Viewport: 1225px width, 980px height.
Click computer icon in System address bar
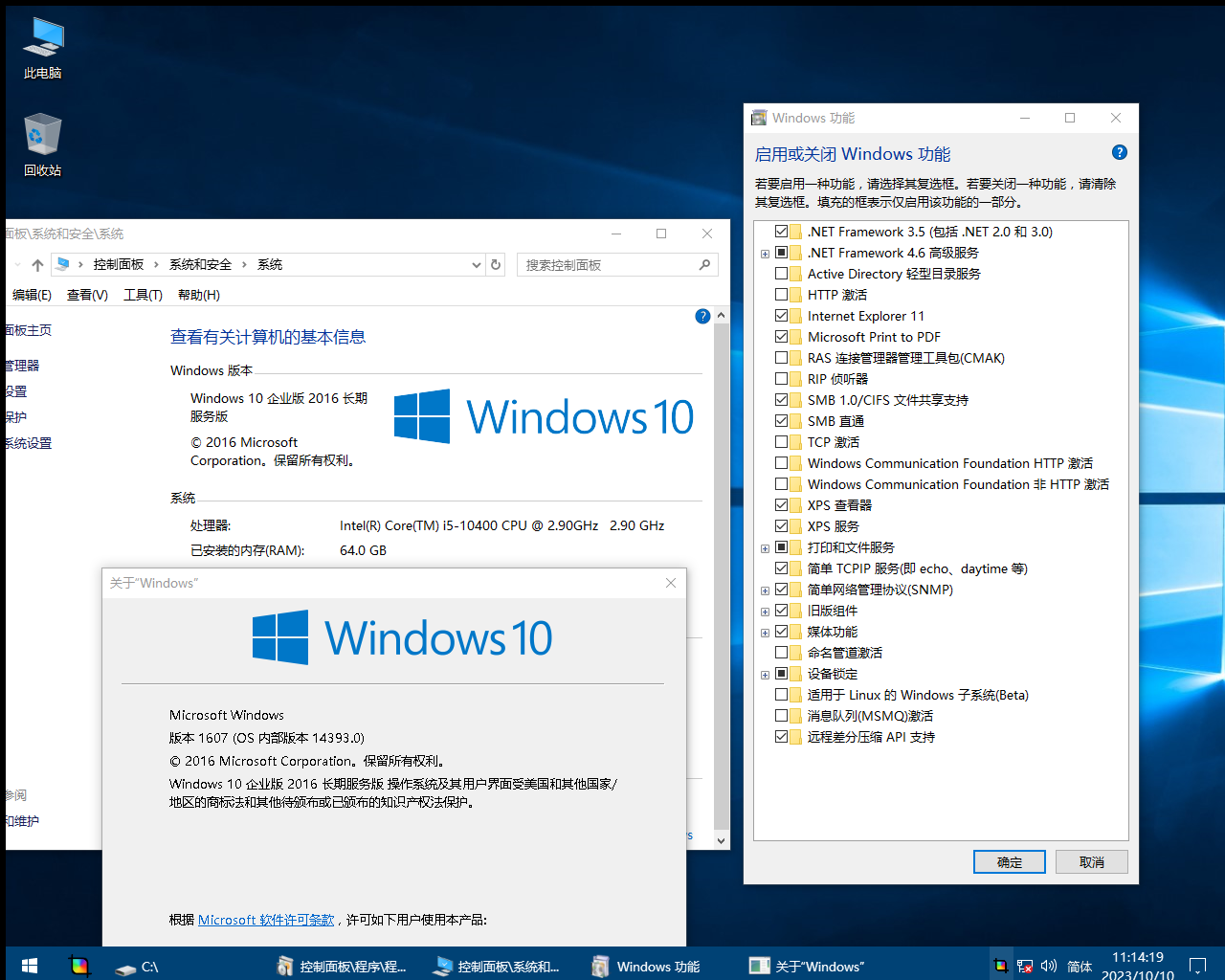62,264
